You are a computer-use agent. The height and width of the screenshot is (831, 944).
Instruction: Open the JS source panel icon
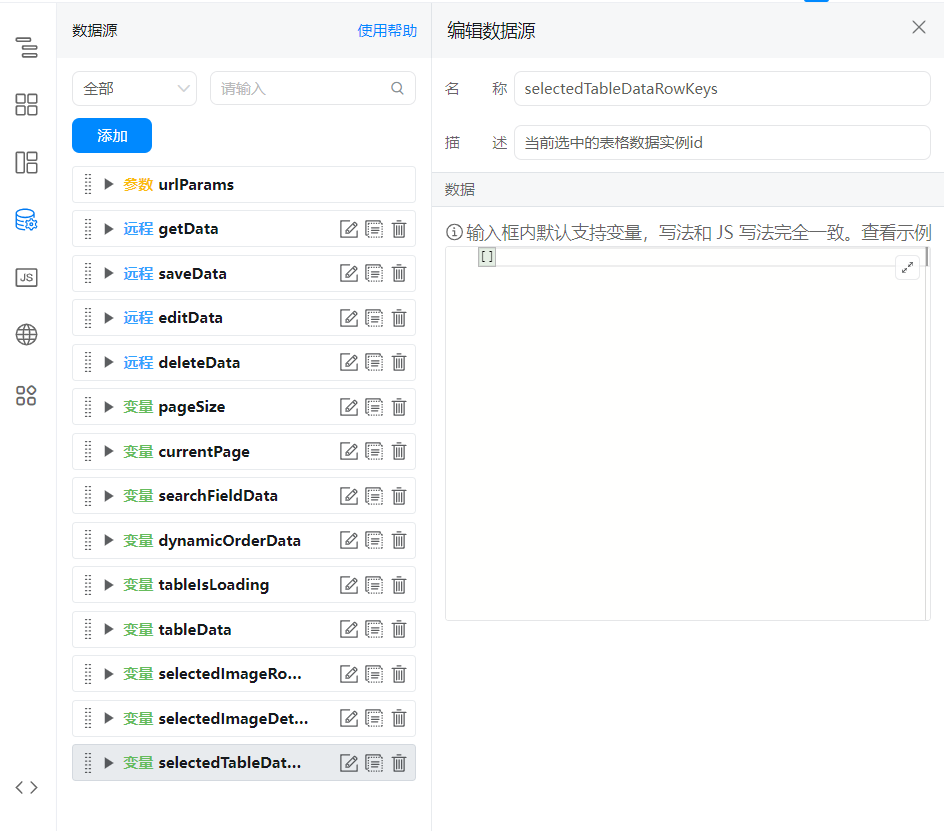(x=27, y=278)
